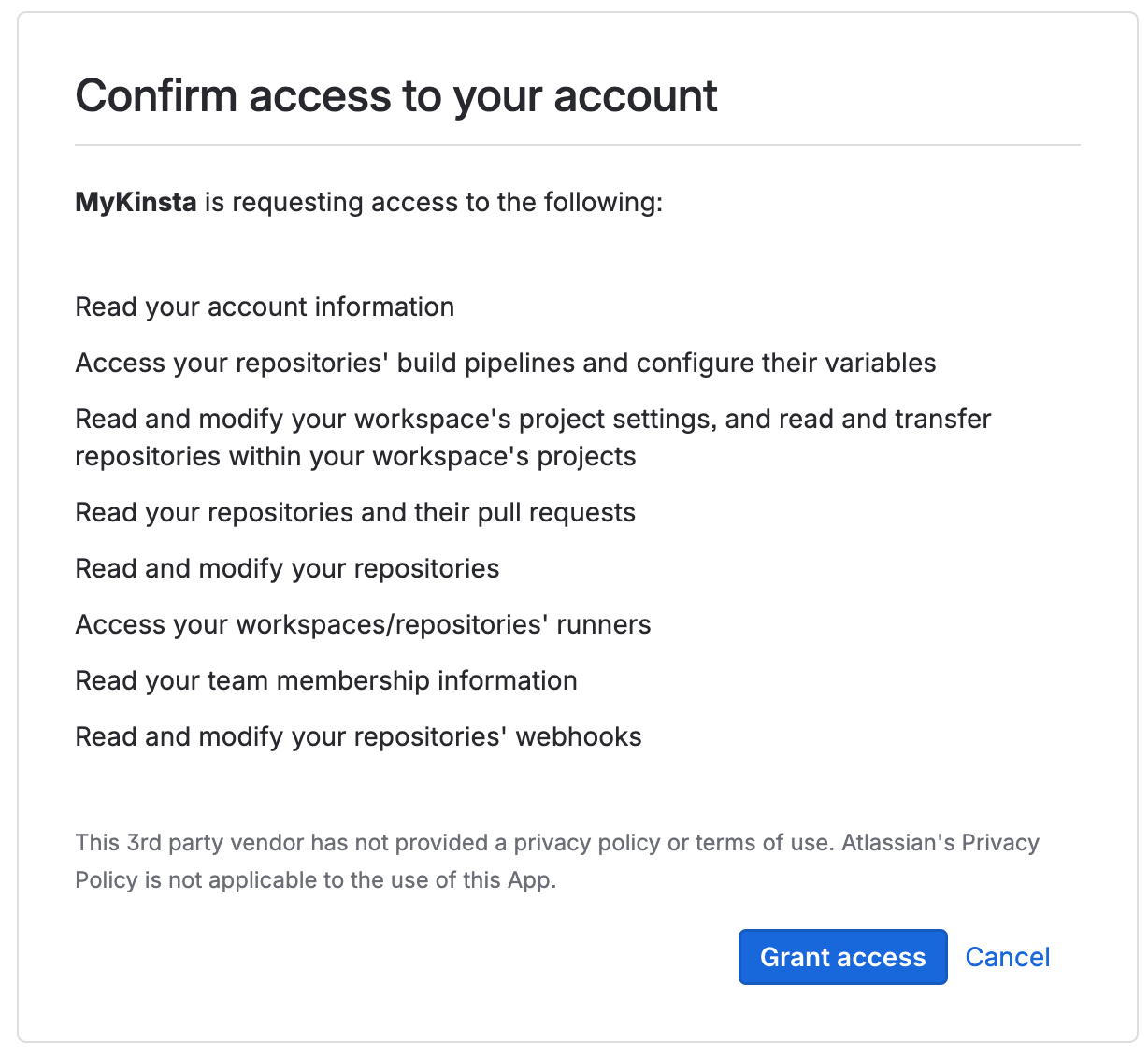This screenshot has width=1148, height=1056.
Task: Click the Grant access button
Action: 842,957
